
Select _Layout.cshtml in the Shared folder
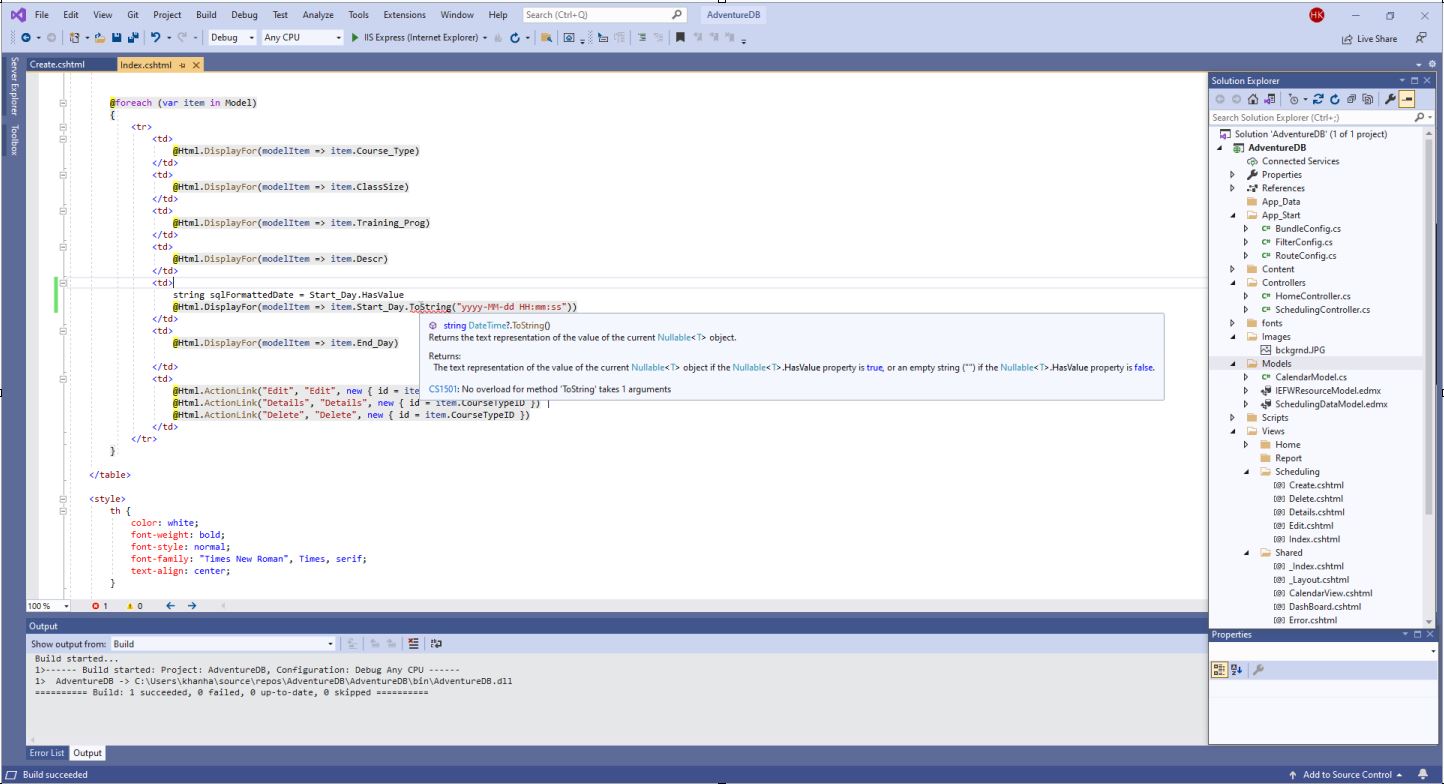pos(1318,580)
